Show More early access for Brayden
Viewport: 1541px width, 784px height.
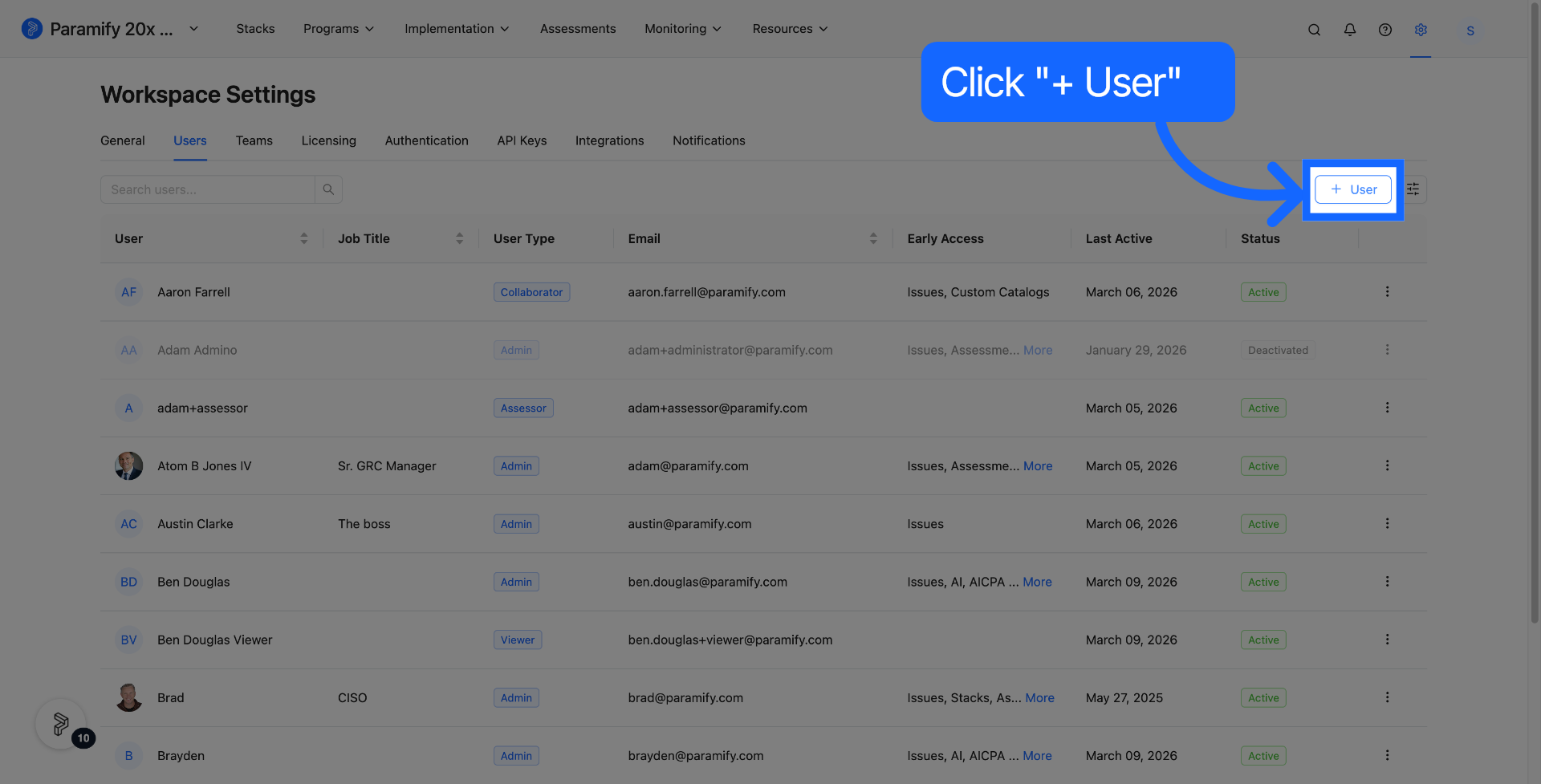point(1037,756)
